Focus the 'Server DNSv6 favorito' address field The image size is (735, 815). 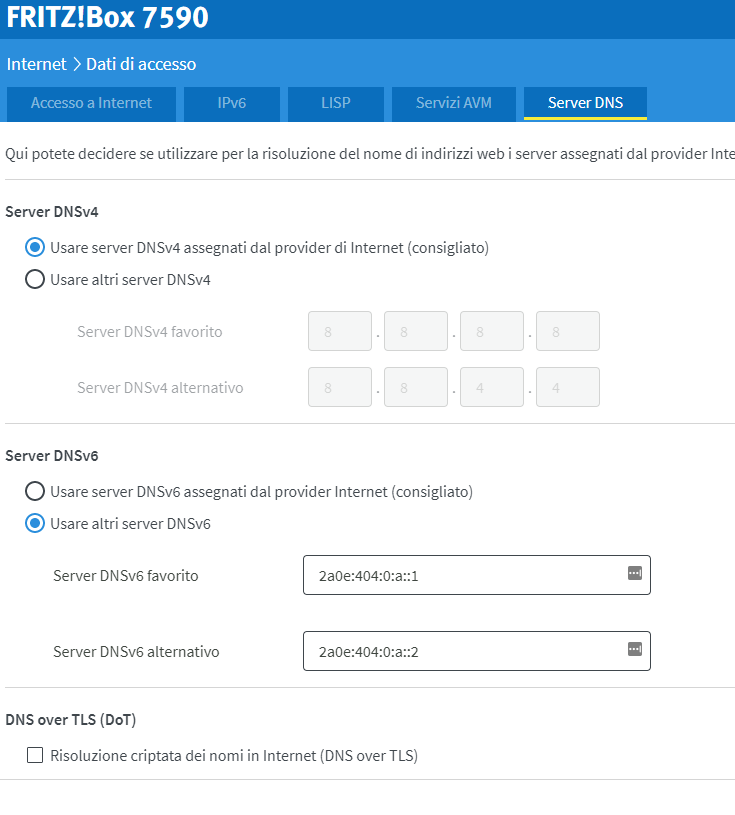(460, 575)
